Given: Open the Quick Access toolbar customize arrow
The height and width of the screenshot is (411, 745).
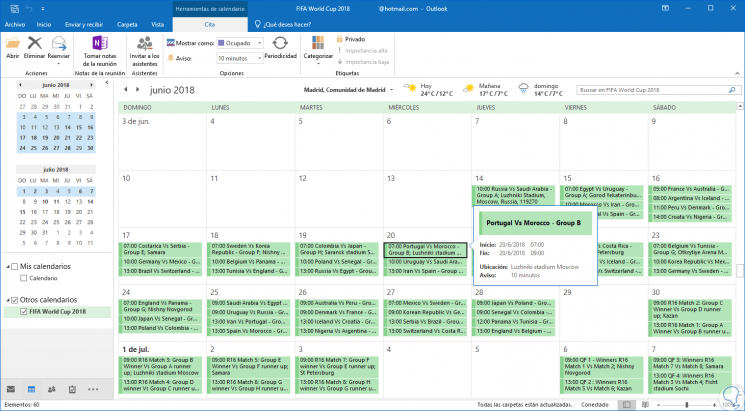Looking at the screenshot, I should (43, 9).
